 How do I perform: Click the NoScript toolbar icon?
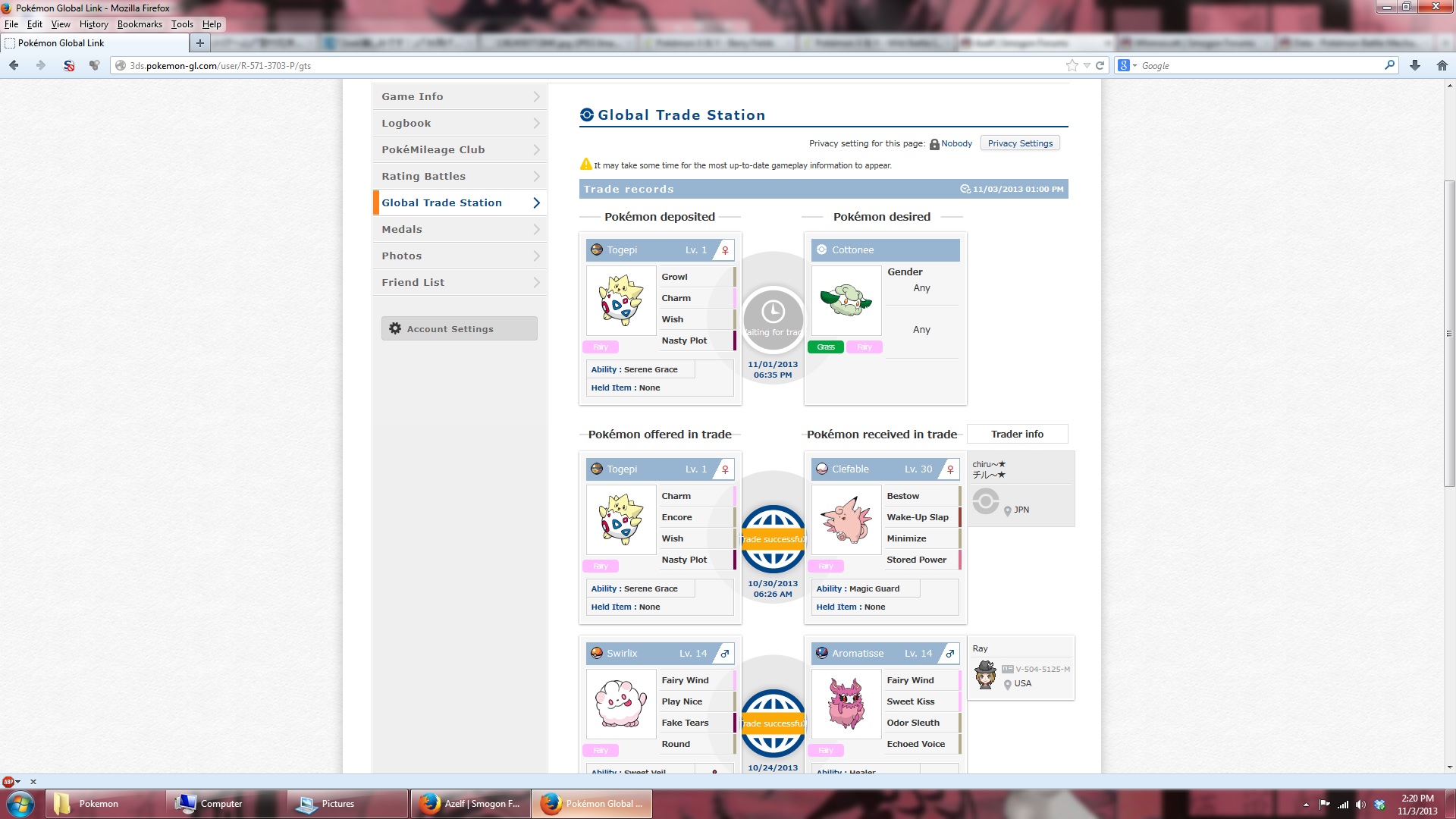pos(69,66)
